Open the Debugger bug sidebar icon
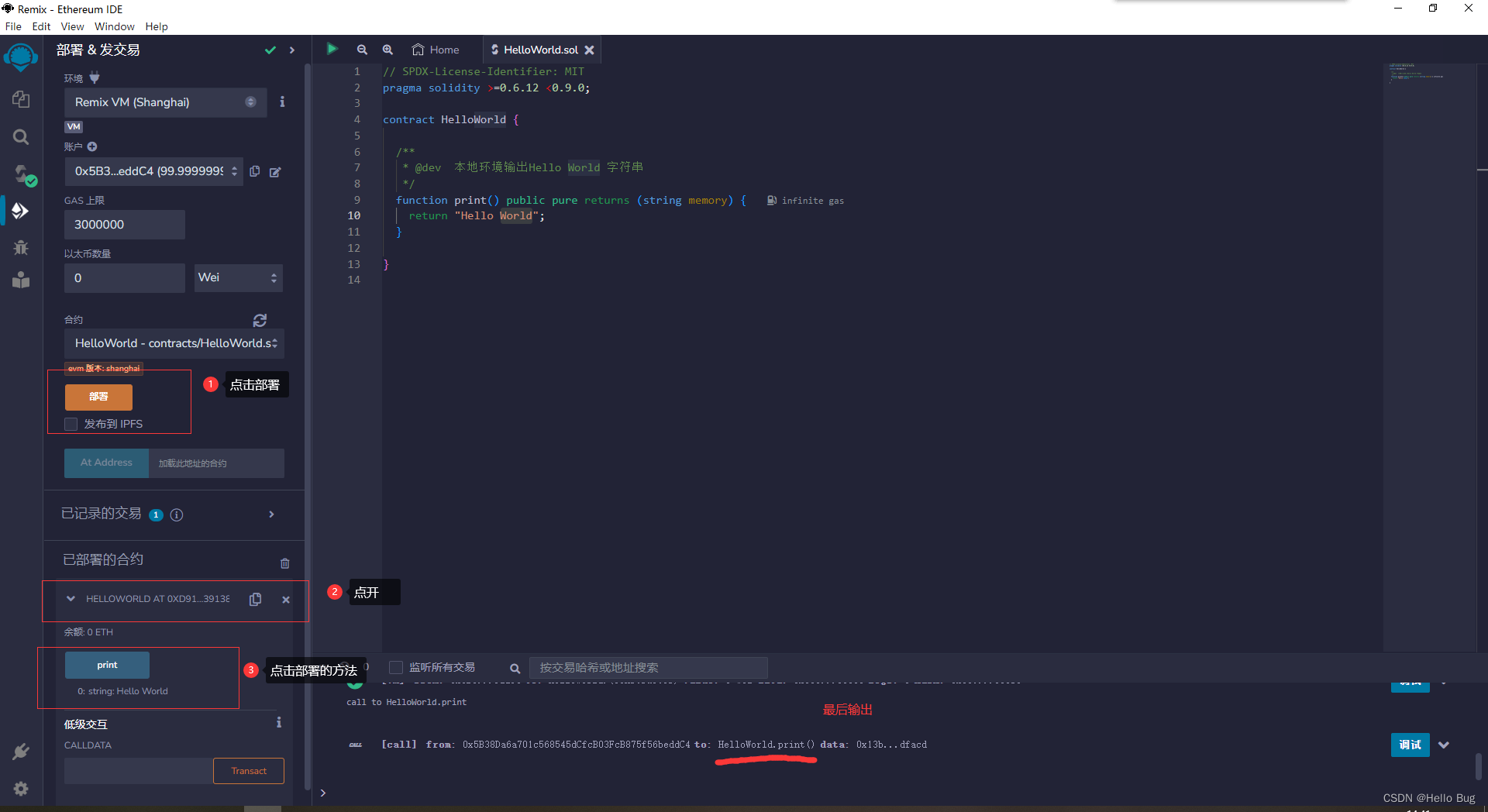 click(21, 247)
